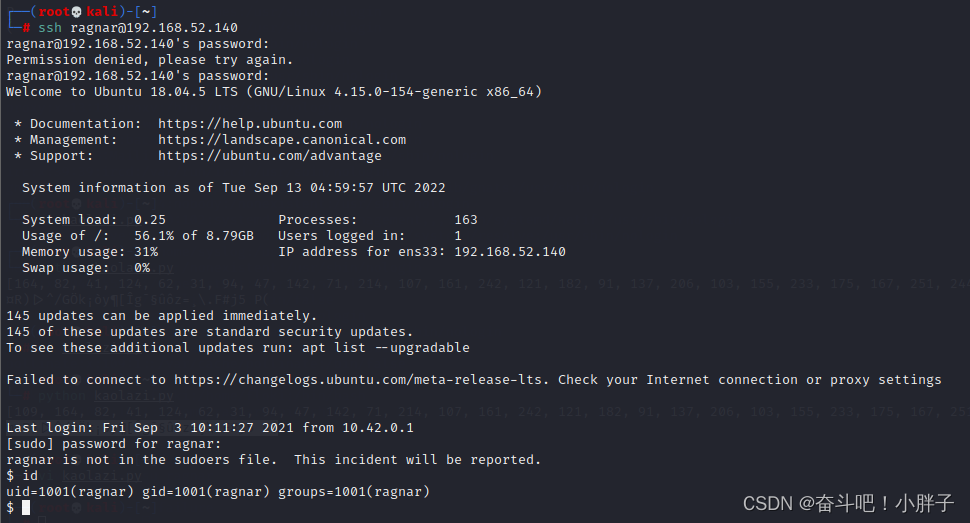
Task: Click the '[sudo] password for ragnar' line
Action: coord(114,444)
